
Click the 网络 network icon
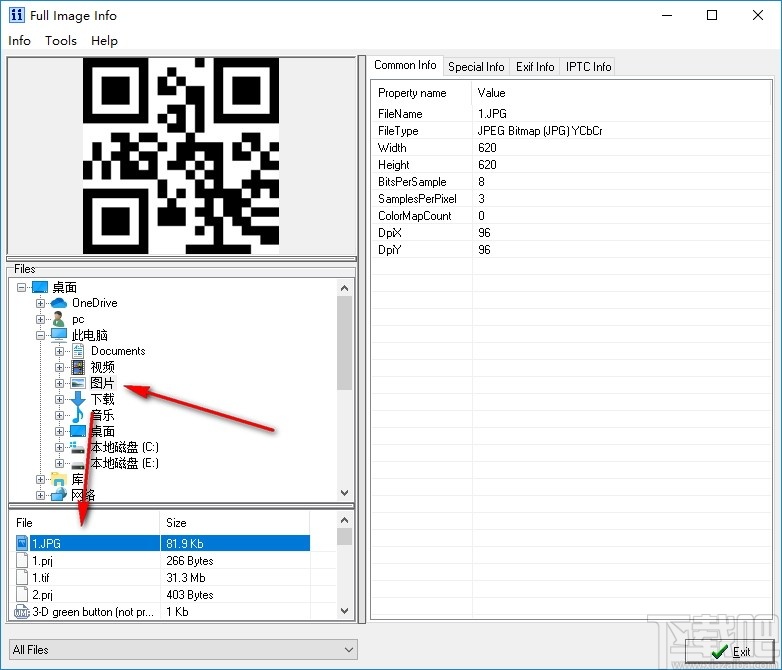pos(59,494)
